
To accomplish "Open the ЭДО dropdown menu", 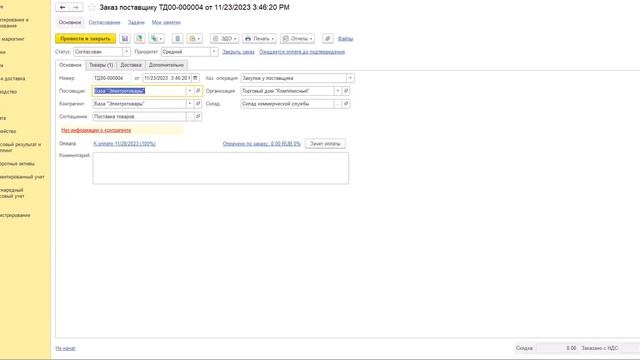I will [x=224, y=38].
